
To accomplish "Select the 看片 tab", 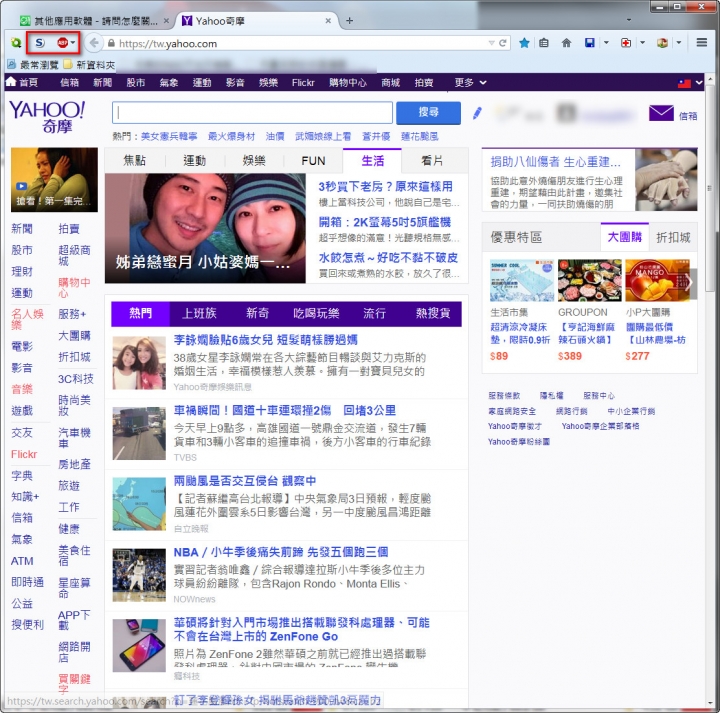I will (432, 160).
